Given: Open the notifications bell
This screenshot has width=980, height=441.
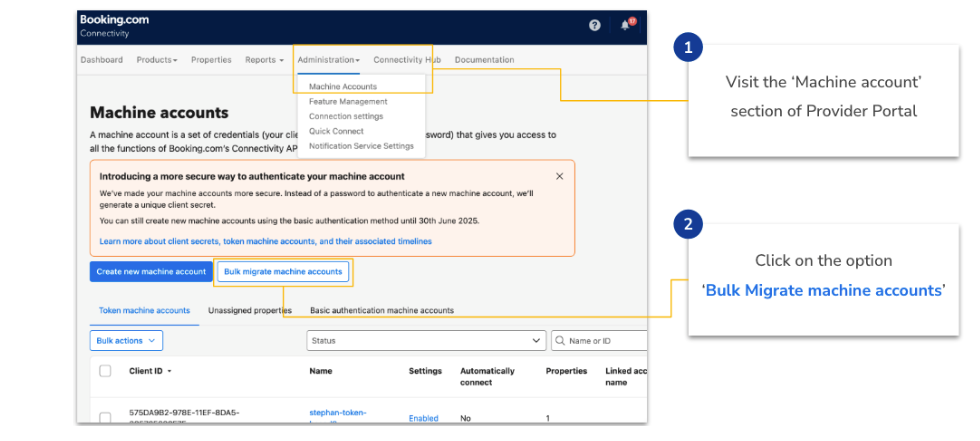Looking at the screenshot, I should point(626,25).
